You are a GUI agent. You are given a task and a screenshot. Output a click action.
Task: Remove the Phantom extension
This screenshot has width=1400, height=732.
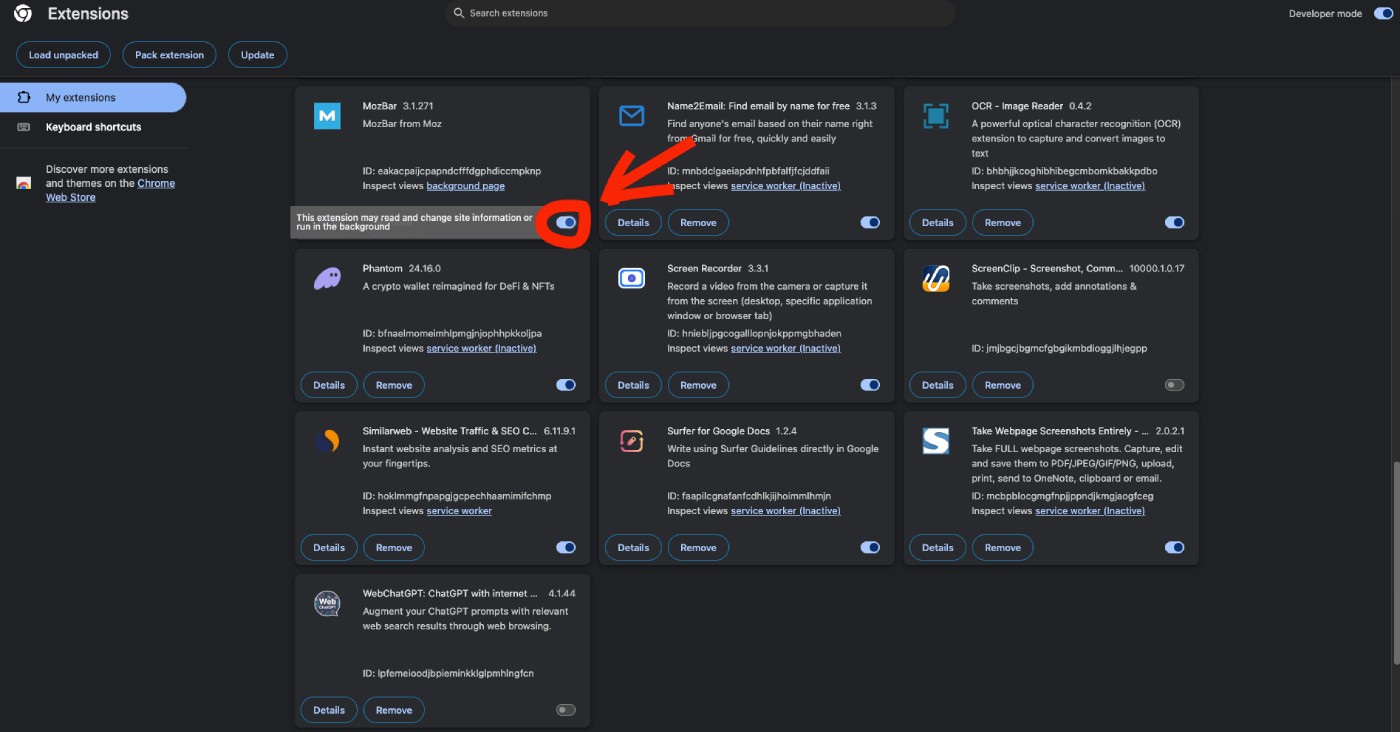pyautogui.click(x=393, y=384)
